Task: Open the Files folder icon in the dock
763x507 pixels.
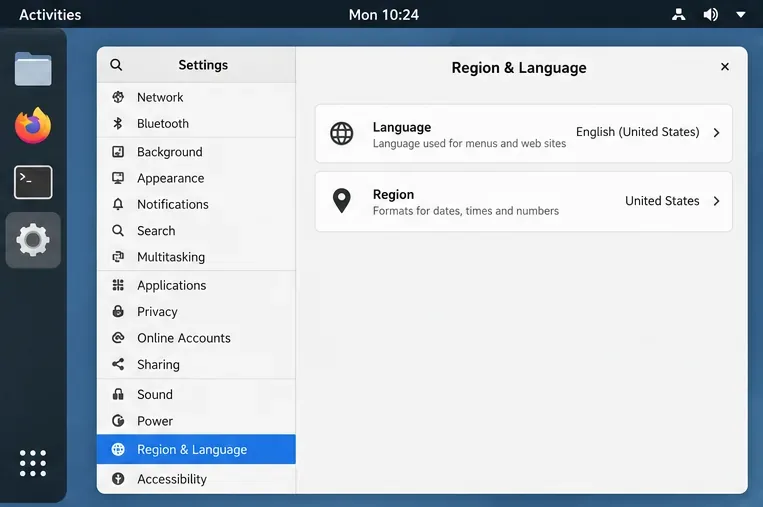Action: [33, 69]
